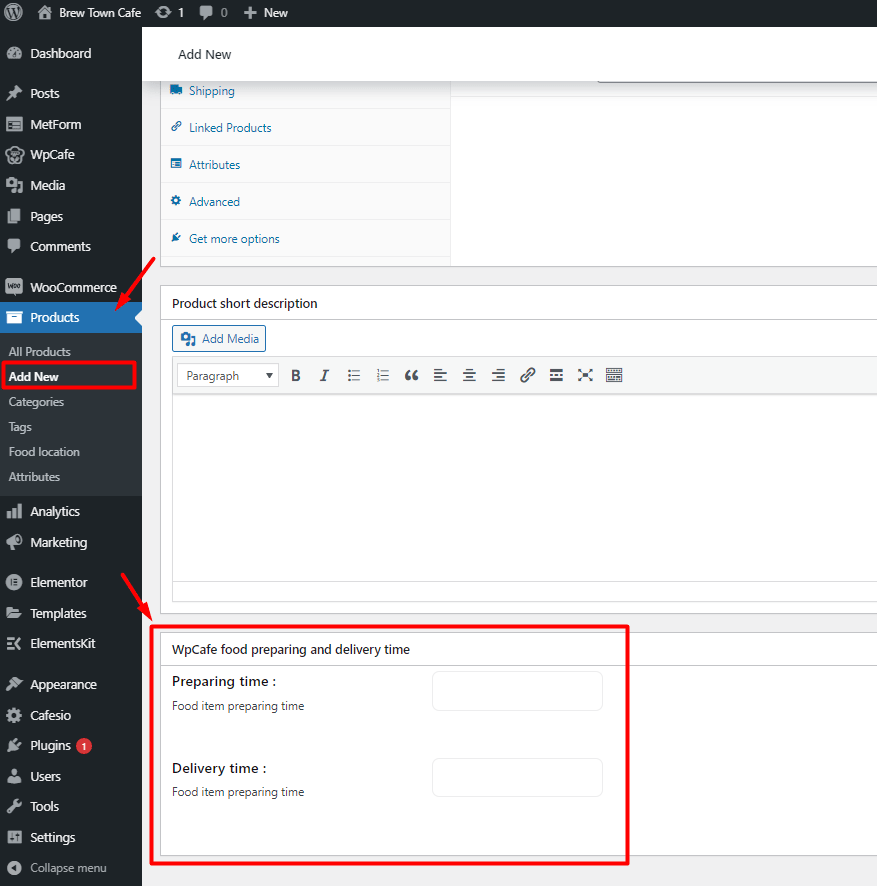877x886 pixels.
Task: Insert or edit link icon
Action: pyautogui.click(x=527, y=376)
